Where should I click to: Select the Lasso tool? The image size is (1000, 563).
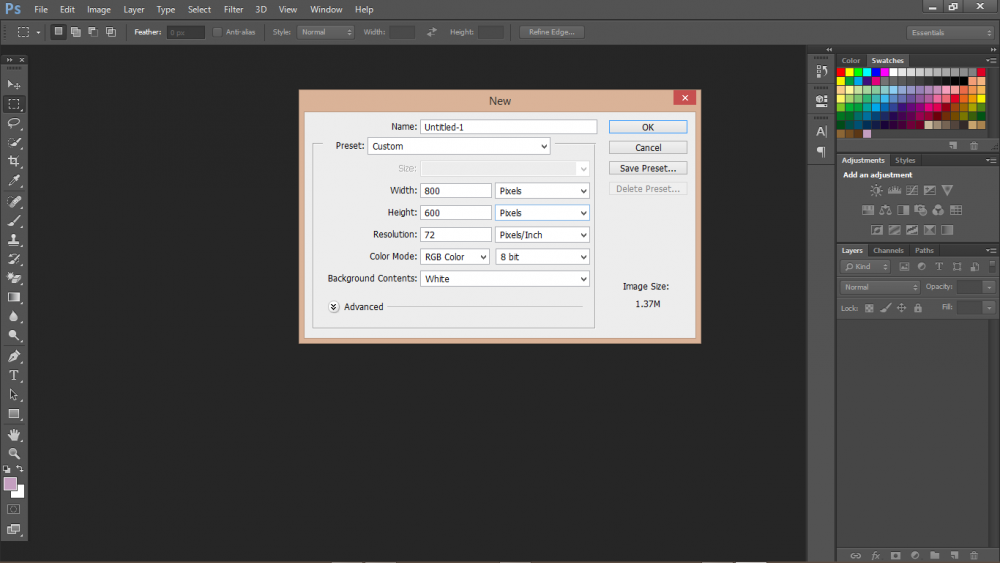14,123
